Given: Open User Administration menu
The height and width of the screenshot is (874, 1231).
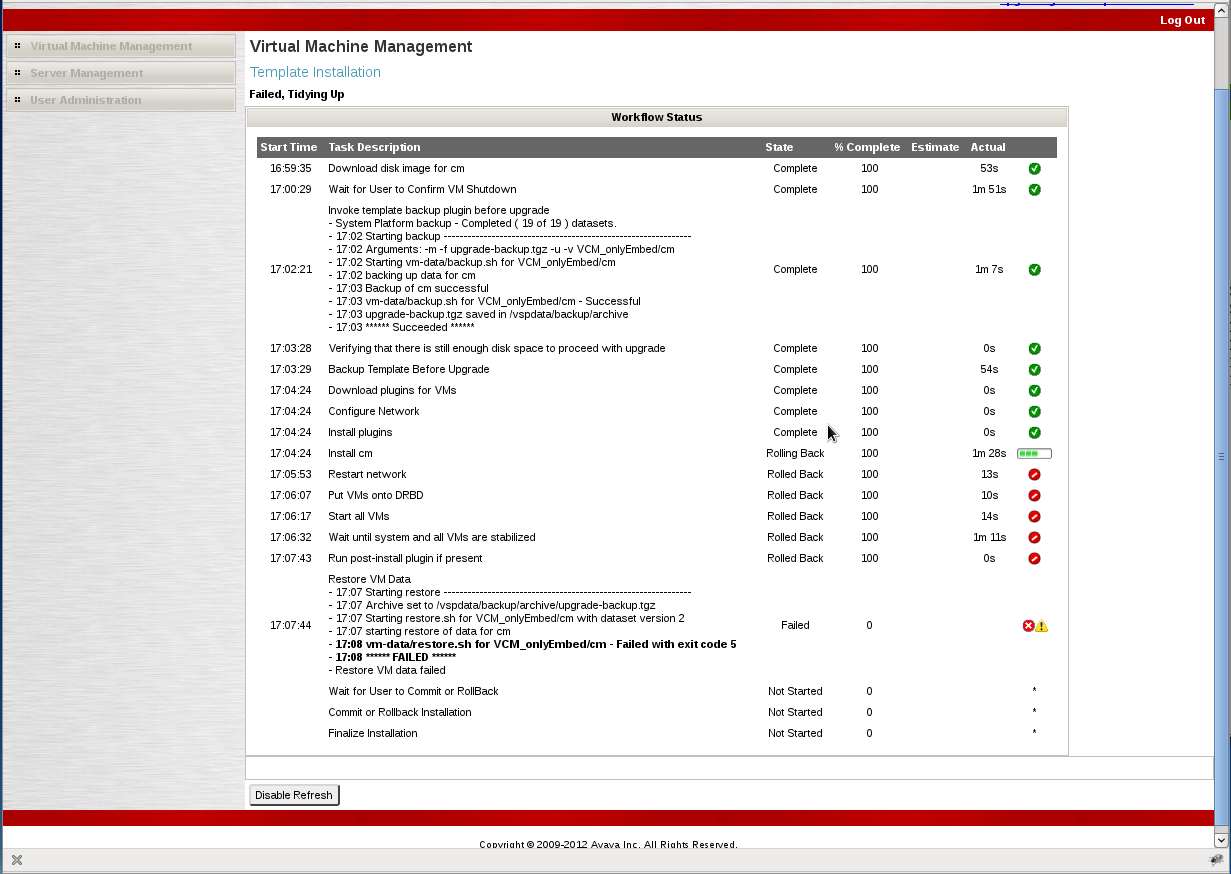Looking at the screenshot, I should (x=120, y=100).
